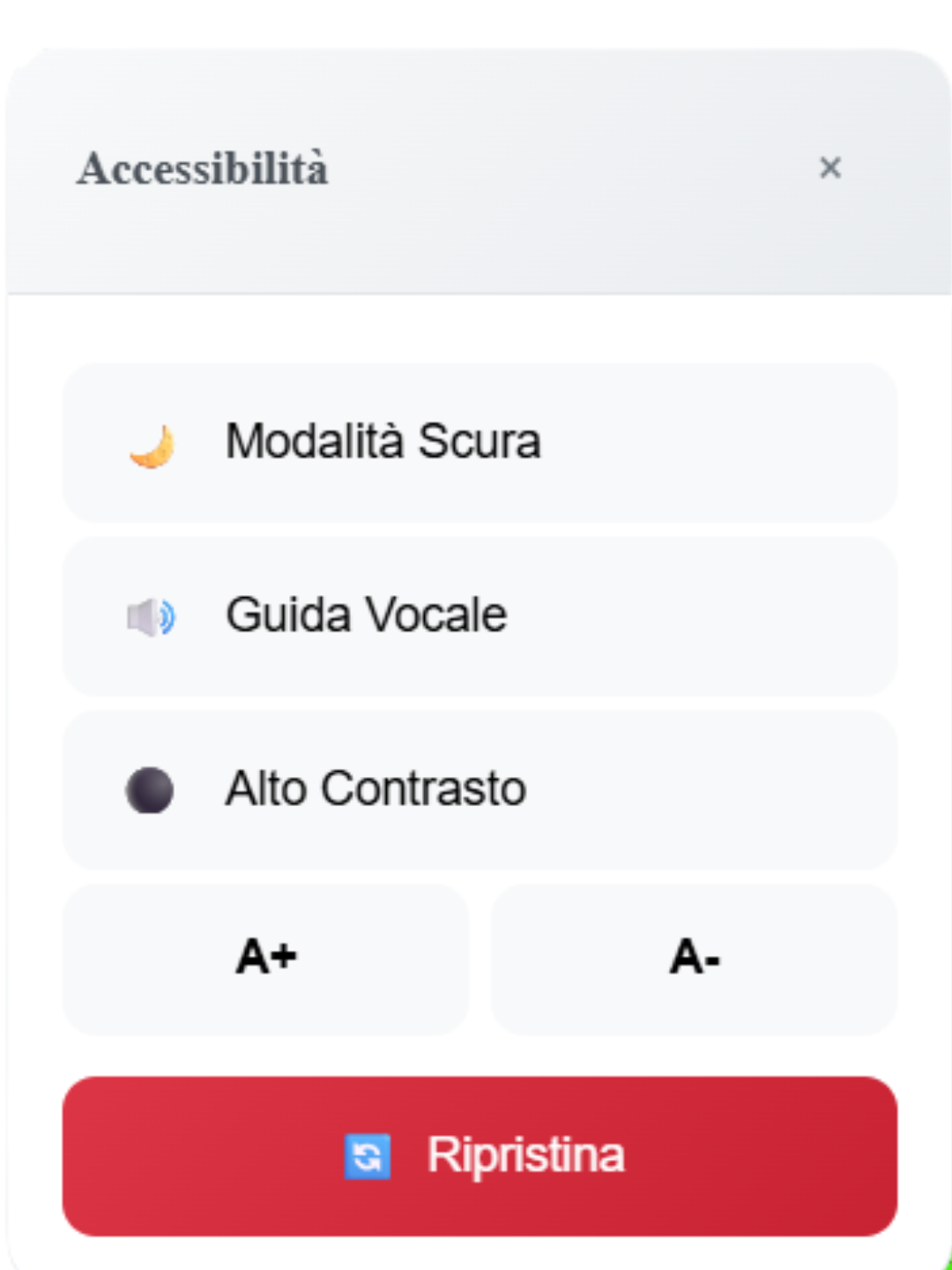Click empty right side of Guida Vocale row
Viewport: 952px width, 1270px height.
pyautogui.click(x=749, y=616)
